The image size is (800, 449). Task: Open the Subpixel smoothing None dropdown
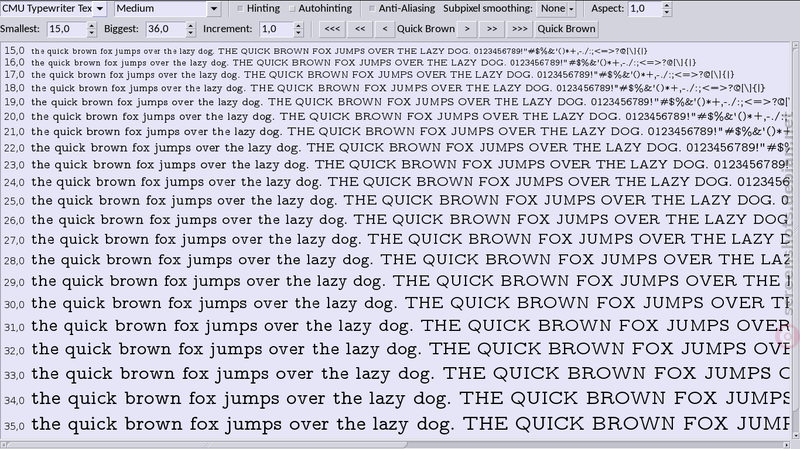(557, 9)
